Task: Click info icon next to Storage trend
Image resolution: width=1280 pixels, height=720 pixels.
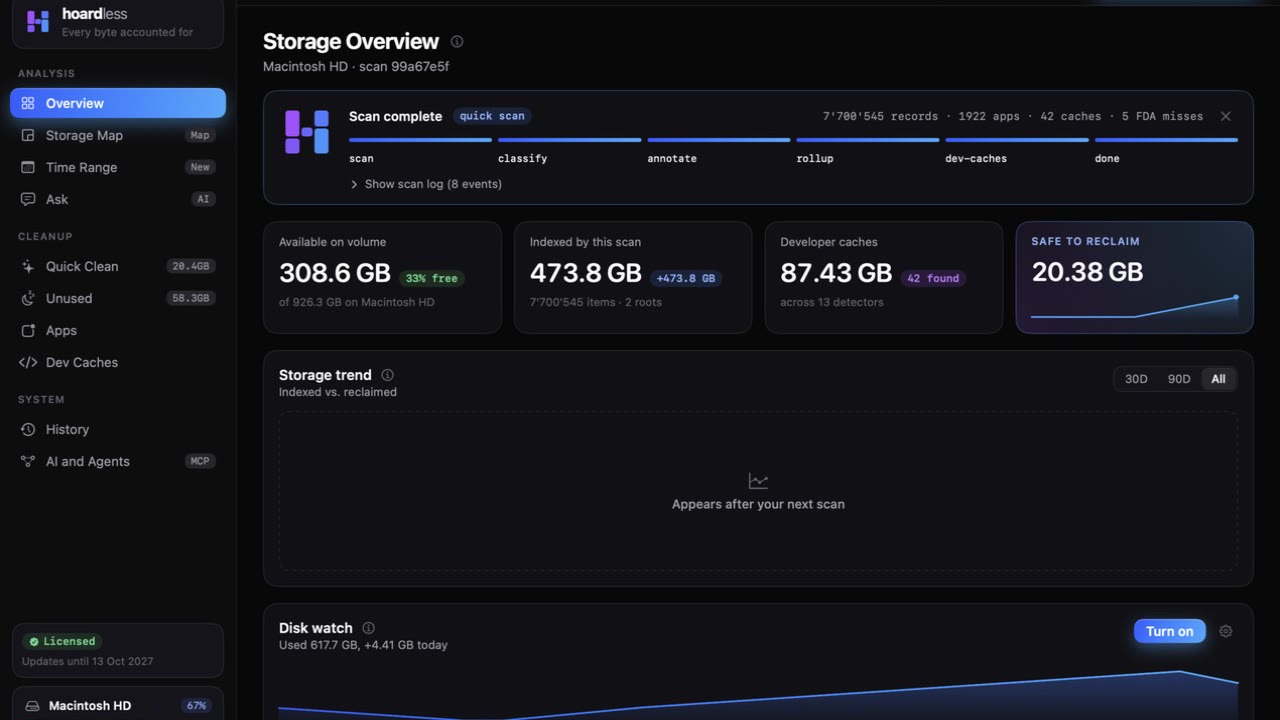Action: pos(387,375)
